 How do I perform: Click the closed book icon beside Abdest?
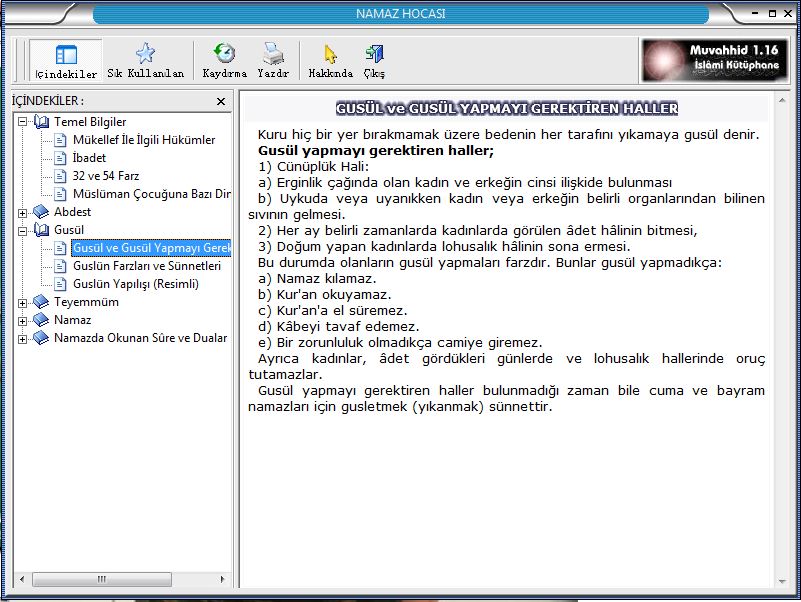tap(41, 212)
